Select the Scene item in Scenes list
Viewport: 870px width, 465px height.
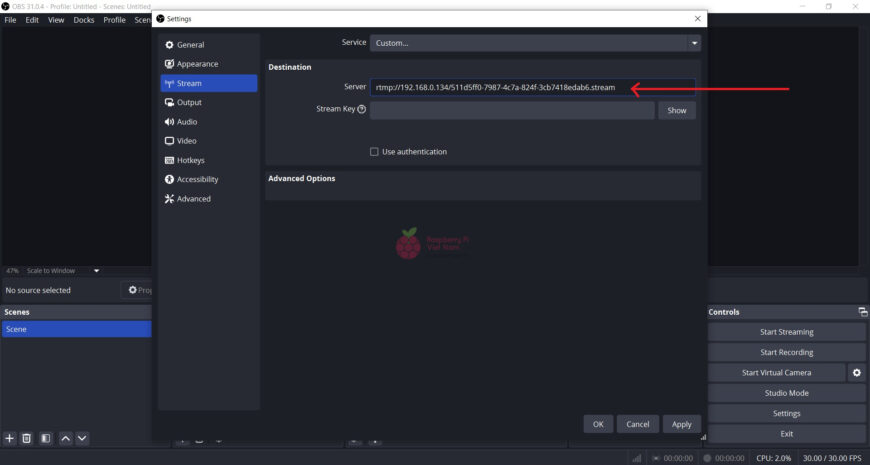[x=76, y=329]
